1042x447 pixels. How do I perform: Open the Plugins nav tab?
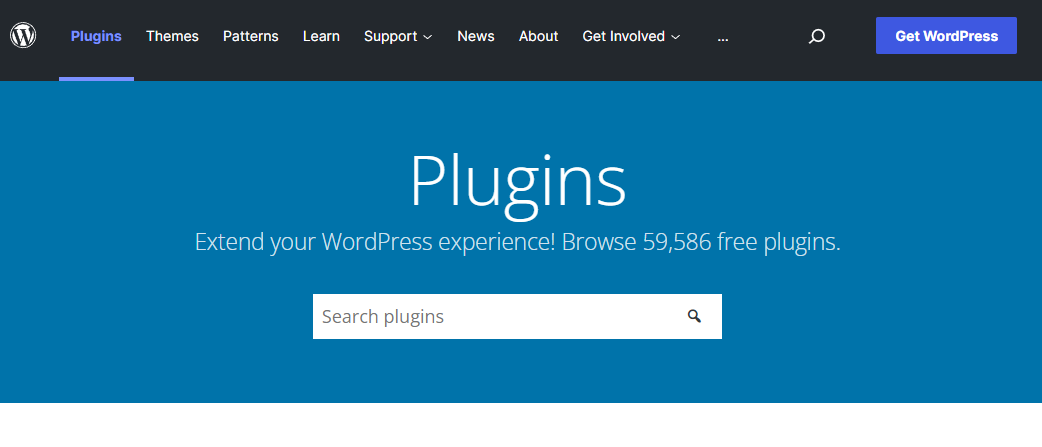click(96, 36)
